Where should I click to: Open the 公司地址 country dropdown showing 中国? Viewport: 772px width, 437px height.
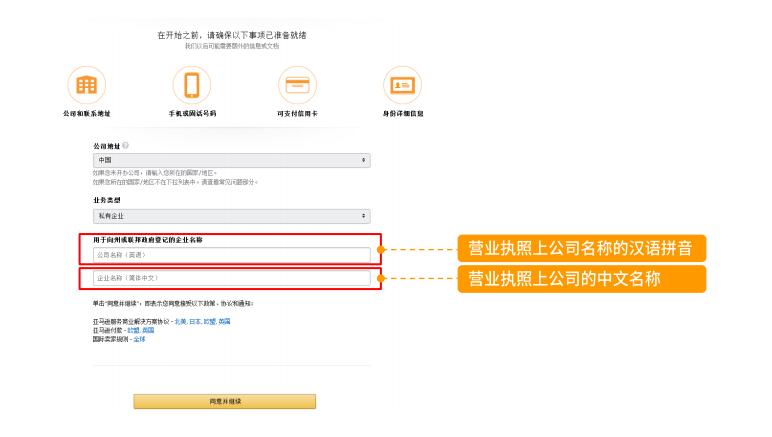231,160
